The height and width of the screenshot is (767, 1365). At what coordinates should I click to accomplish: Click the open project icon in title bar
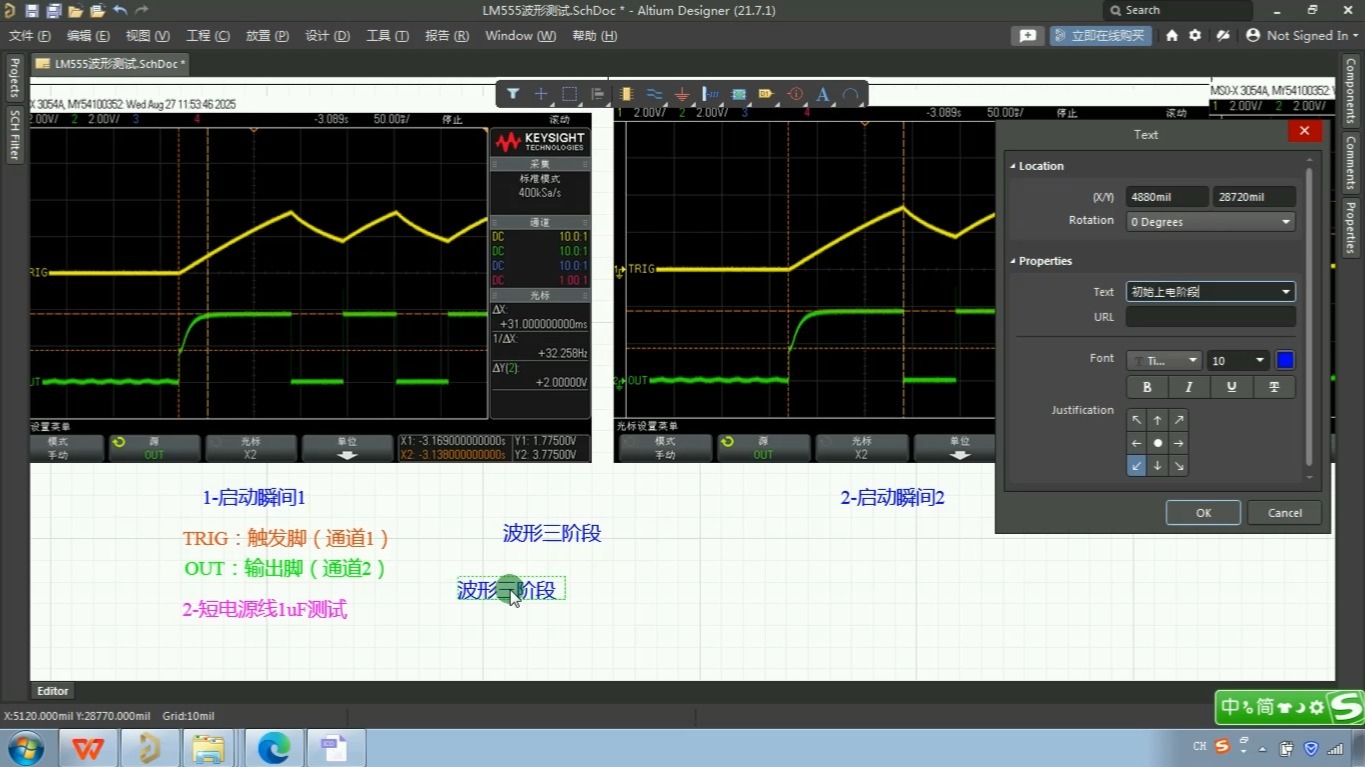click(97, 10)
